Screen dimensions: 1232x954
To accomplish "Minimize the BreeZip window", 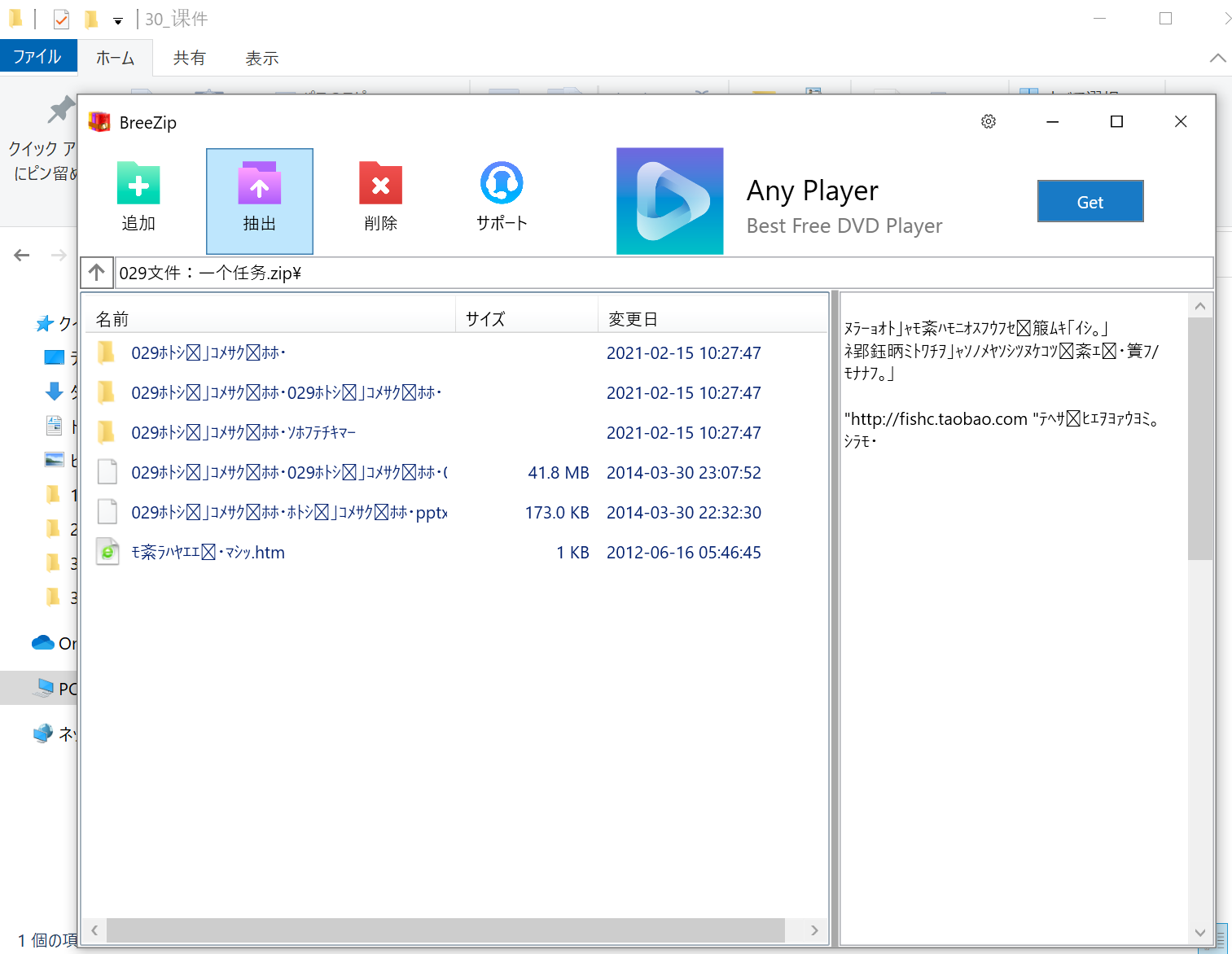I will tap(1052, 121).
